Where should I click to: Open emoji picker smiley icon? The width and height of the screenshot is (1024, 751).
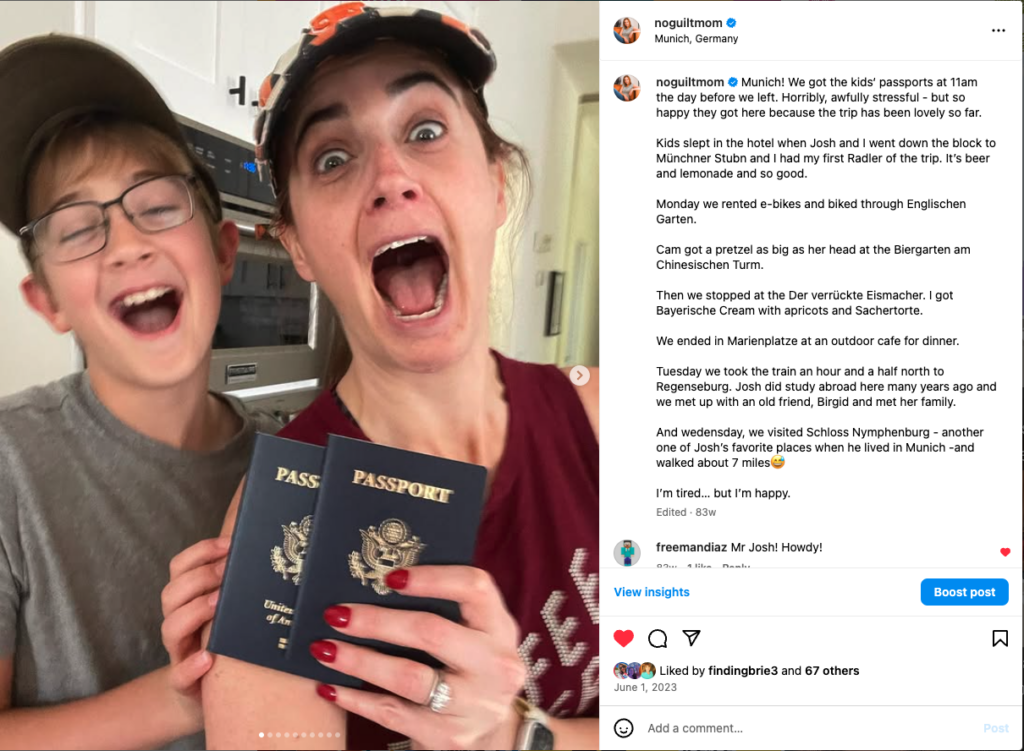click(x=624, y=727)
